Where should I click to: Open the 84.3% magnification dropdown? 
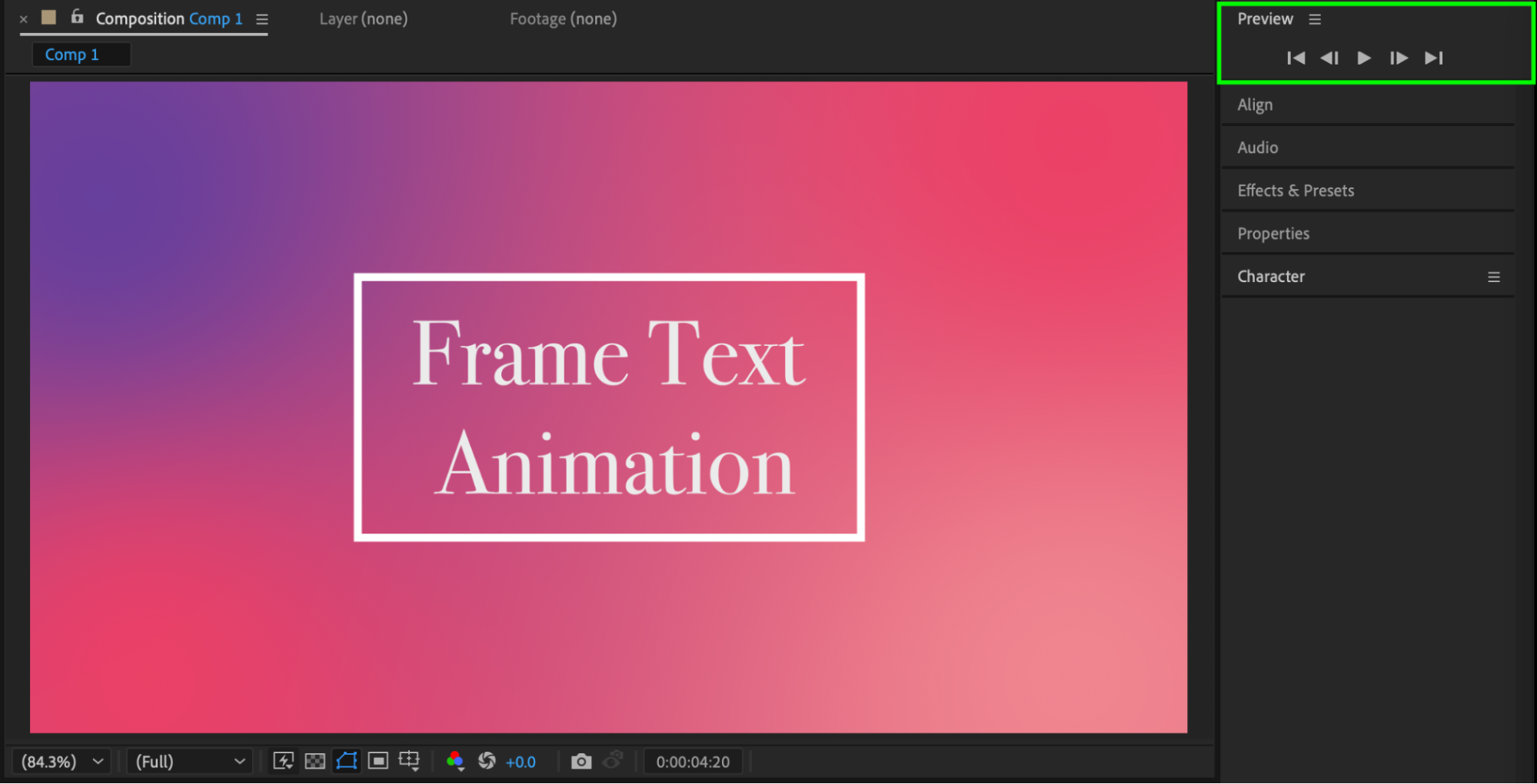click(62, 761)
